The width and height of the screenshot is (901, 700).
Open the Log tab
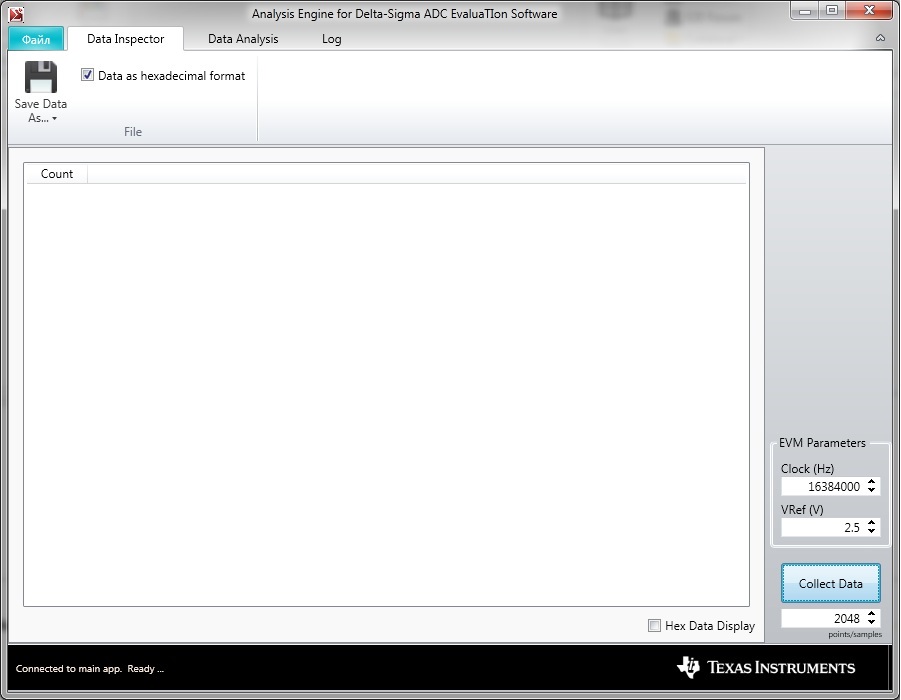pos(332,39)
